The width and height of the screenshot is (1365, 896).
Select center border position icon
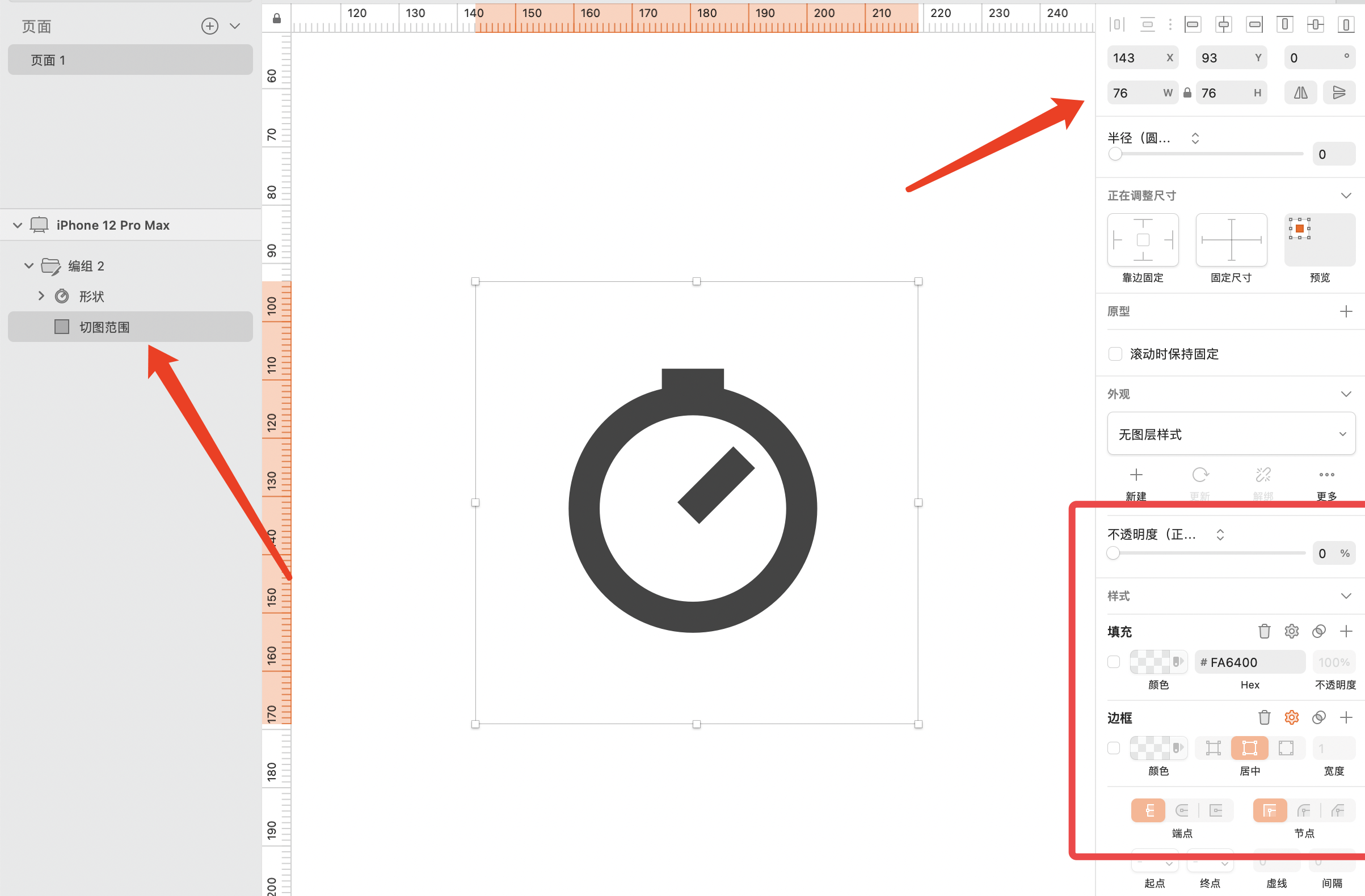point(1249,748)
